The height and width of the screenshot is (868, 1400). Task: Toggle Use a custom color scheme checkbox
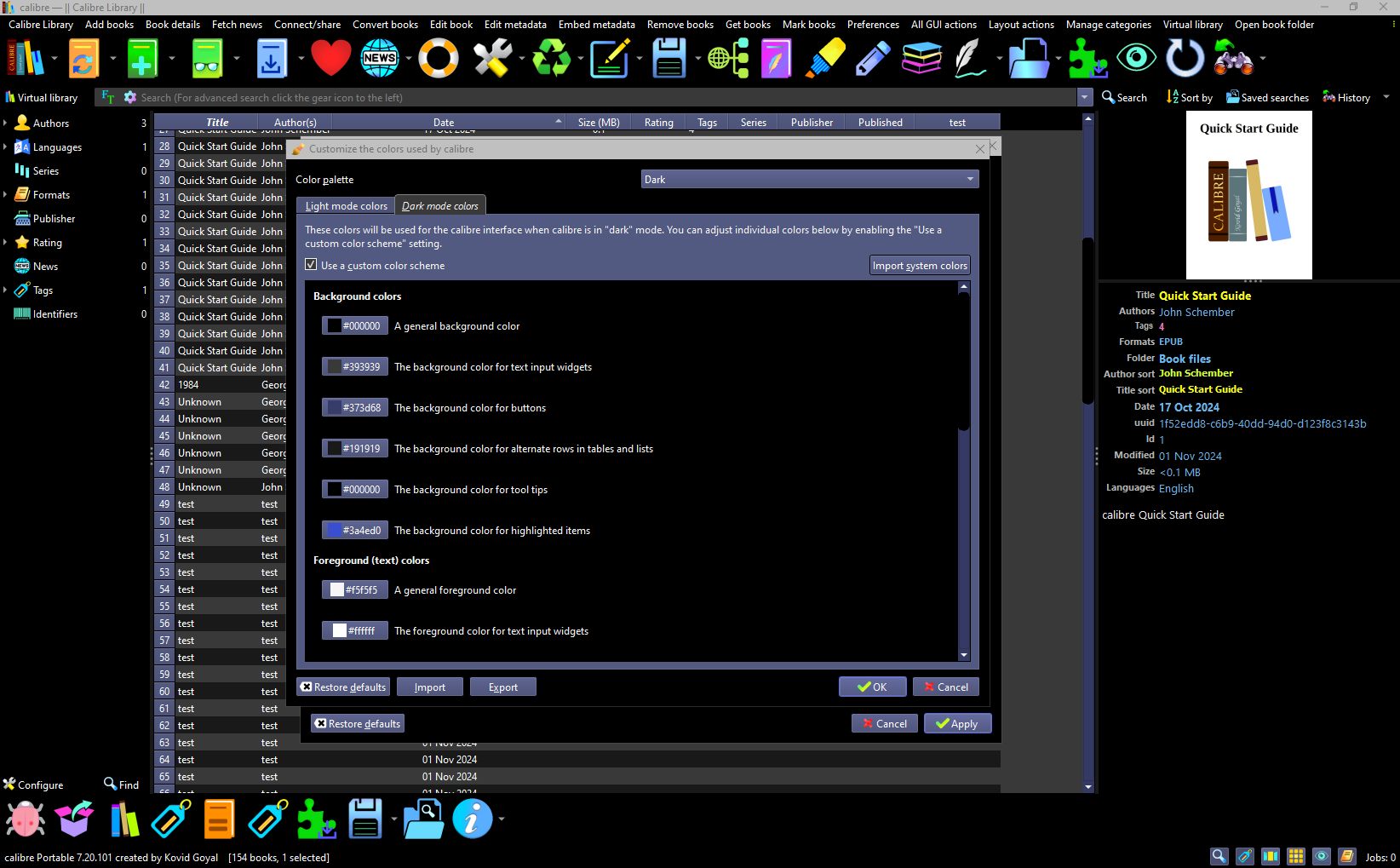click(311, 265)
